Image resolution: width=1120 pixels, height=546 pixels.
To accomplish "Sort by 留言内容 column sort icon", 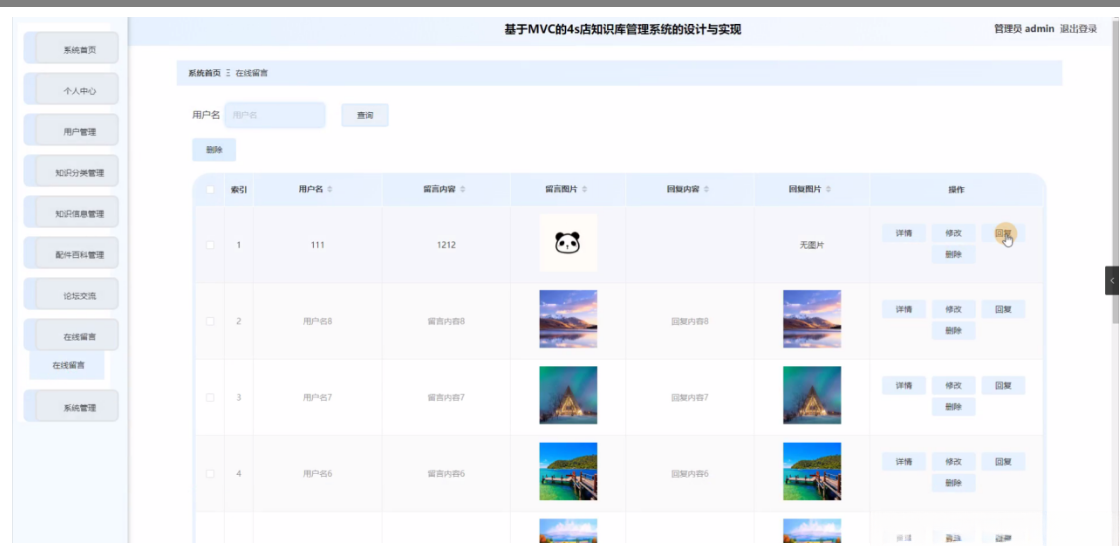I will click(x=463, y=189).
